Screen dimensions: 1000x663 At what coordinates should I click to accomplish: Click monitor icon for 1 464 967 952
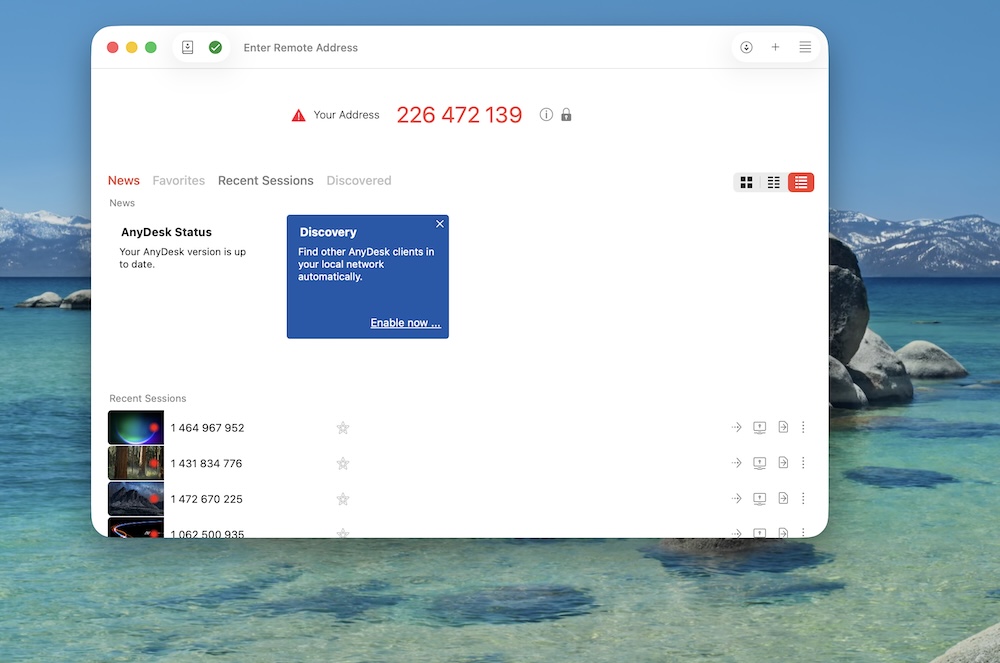760,427
